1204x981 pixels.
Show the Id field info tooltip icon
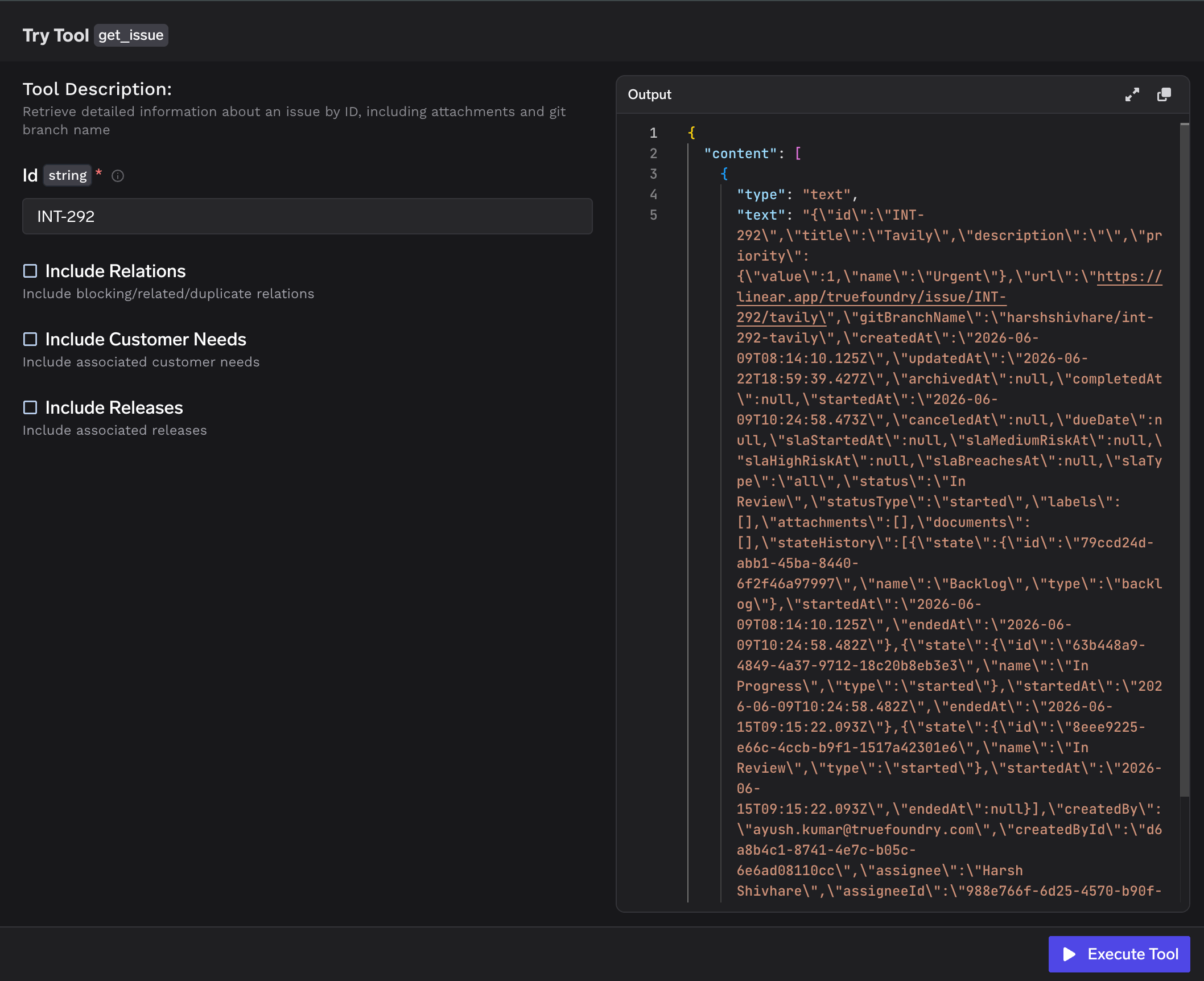pos(118,176)
